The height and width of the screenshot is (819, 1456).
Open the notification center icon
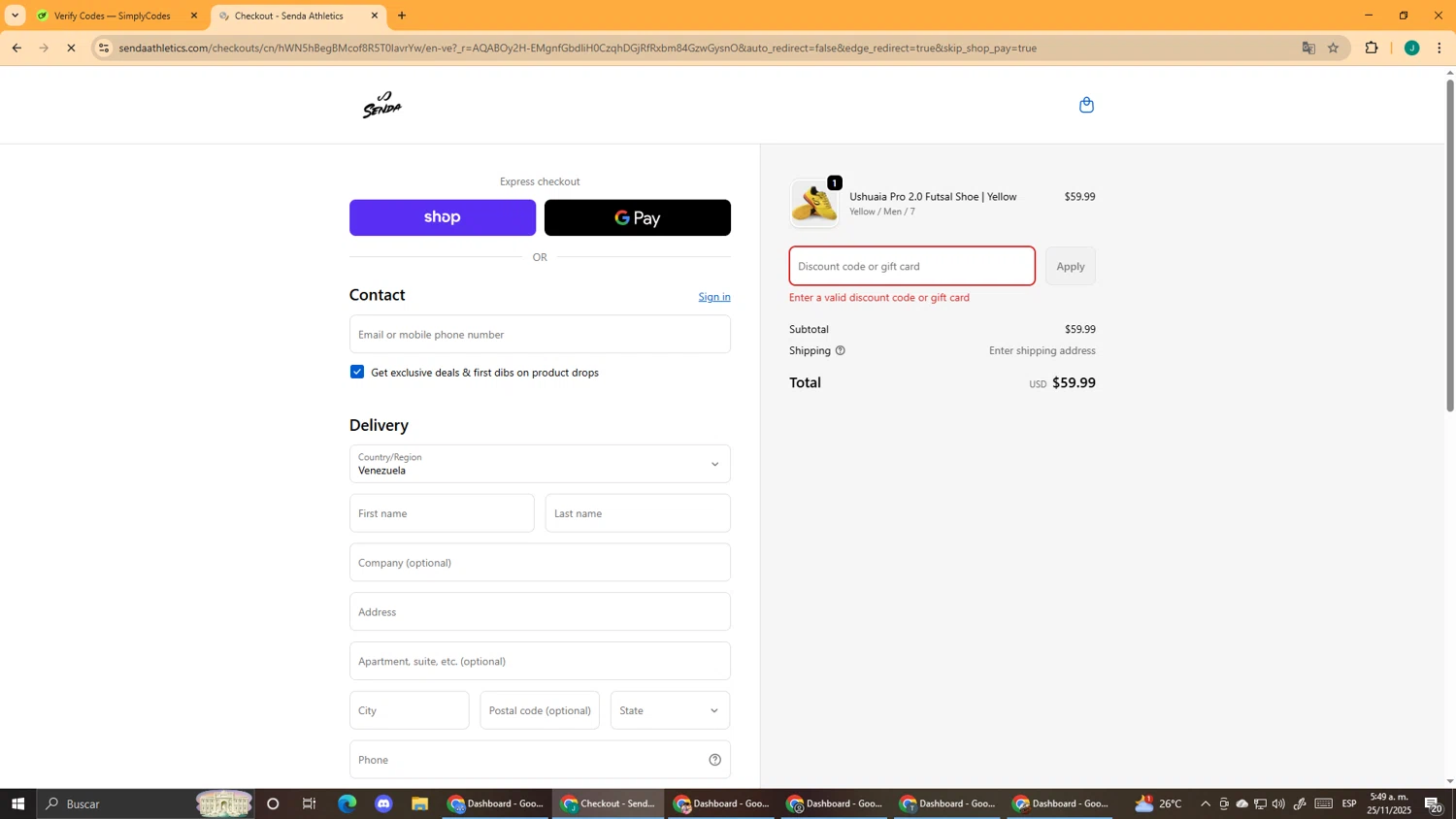click(x=1434, y=803)
